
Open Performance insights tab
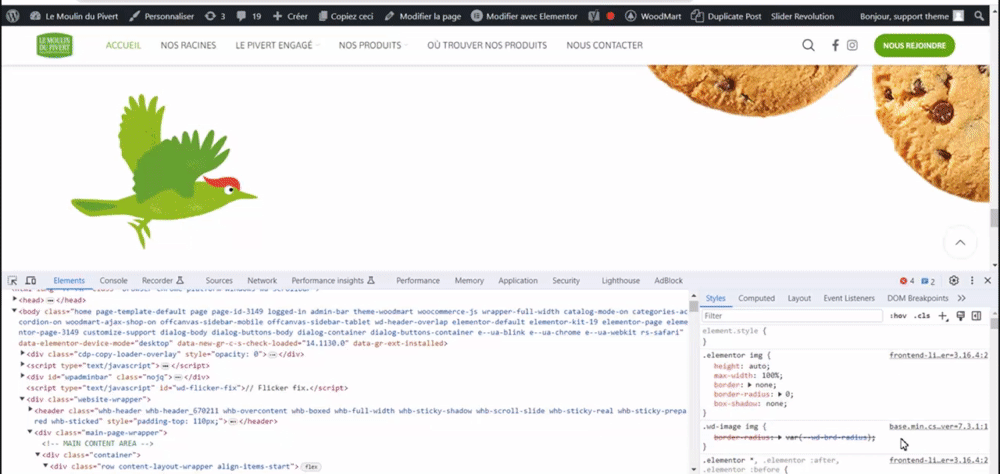[333, 281]
